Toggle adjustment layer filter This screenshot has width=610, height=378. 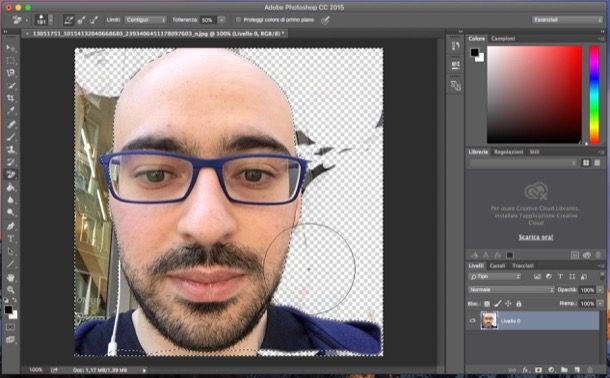point(549,276)
